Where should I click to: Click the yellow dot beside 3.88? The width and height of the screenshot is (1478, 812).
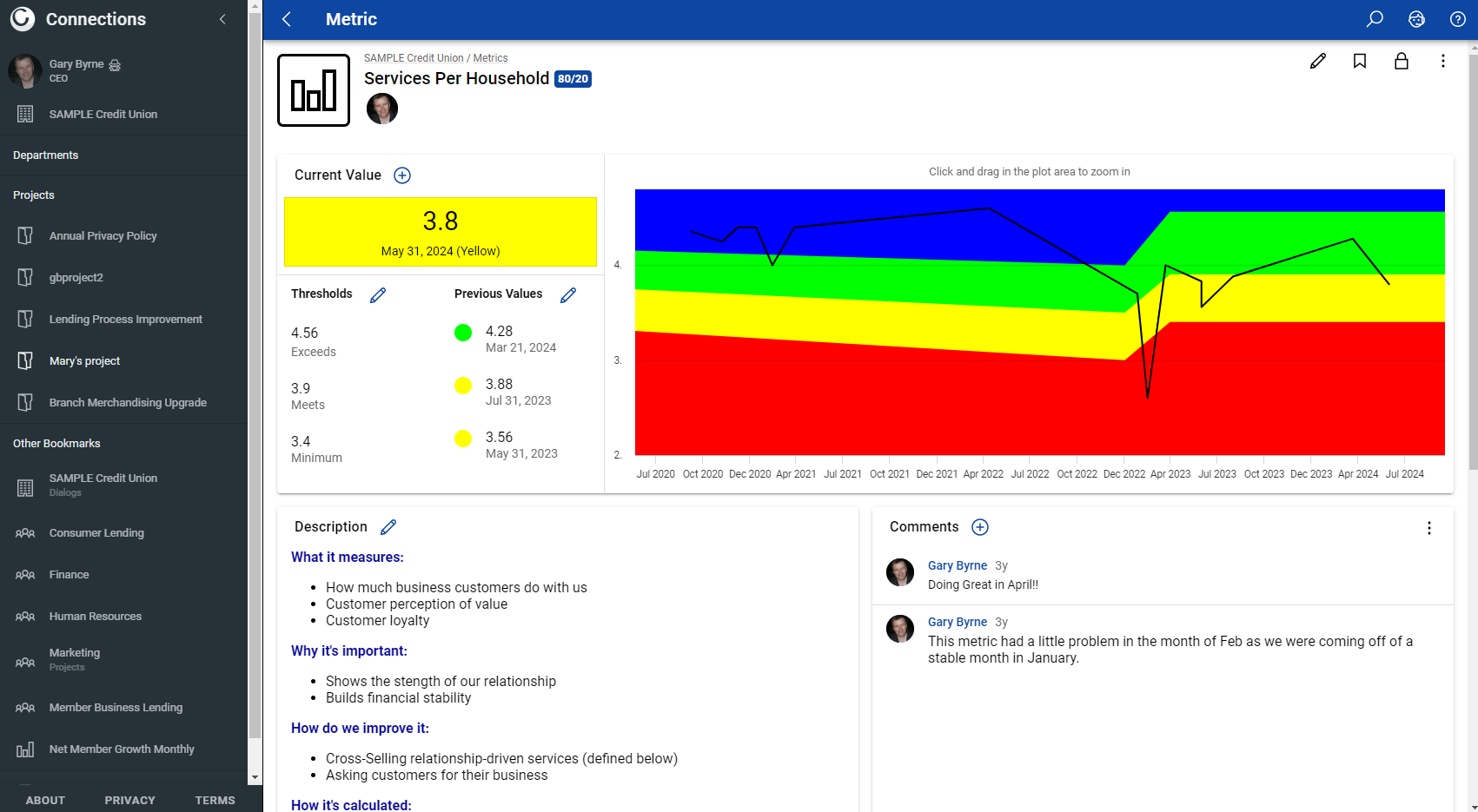tap(463, 386)
